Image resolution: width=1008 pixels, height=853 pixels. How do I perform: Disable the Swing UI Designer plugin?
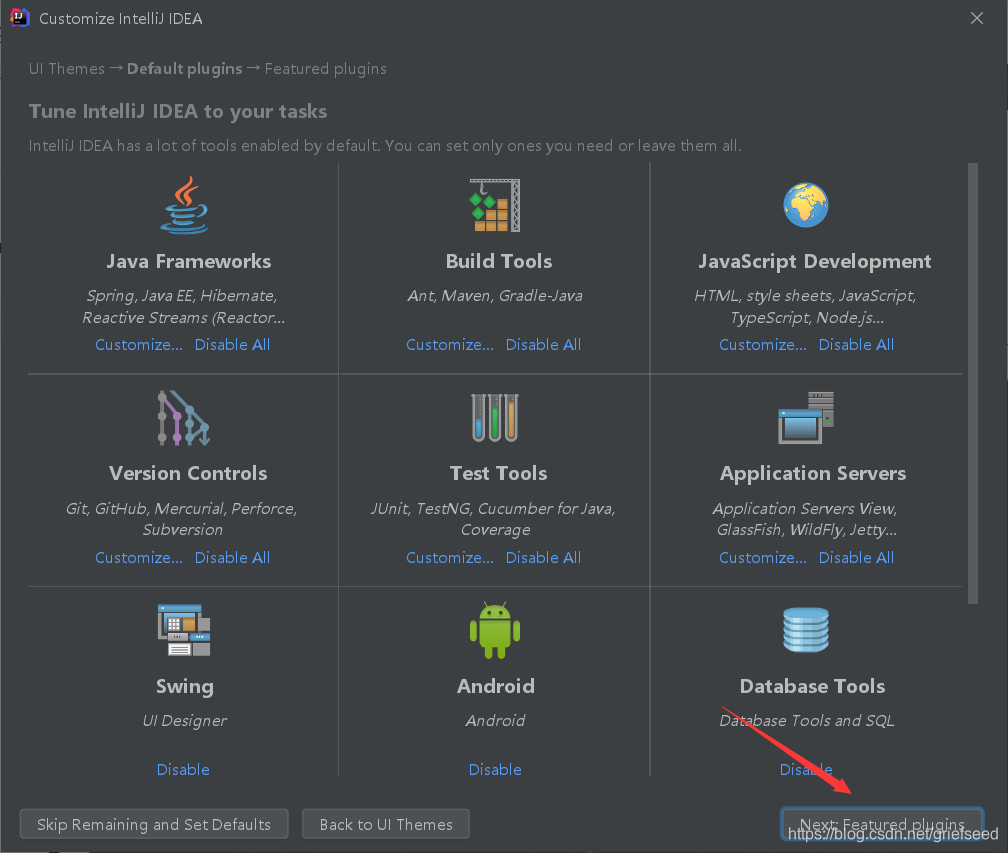pyautogui.click(x=183, y=769)
